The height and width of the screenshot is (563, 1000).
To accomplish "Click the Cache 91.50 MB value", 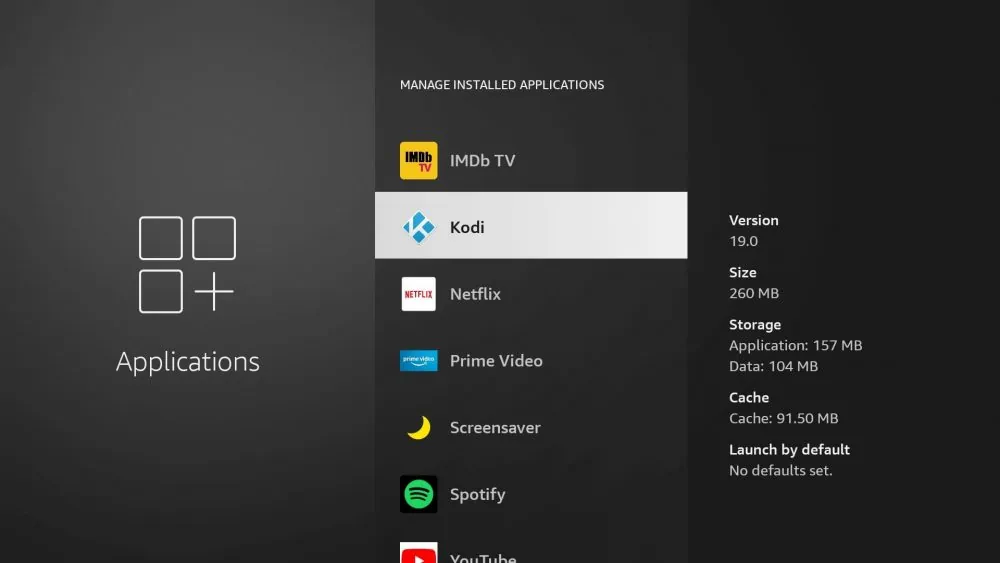I will pos(783,419).
